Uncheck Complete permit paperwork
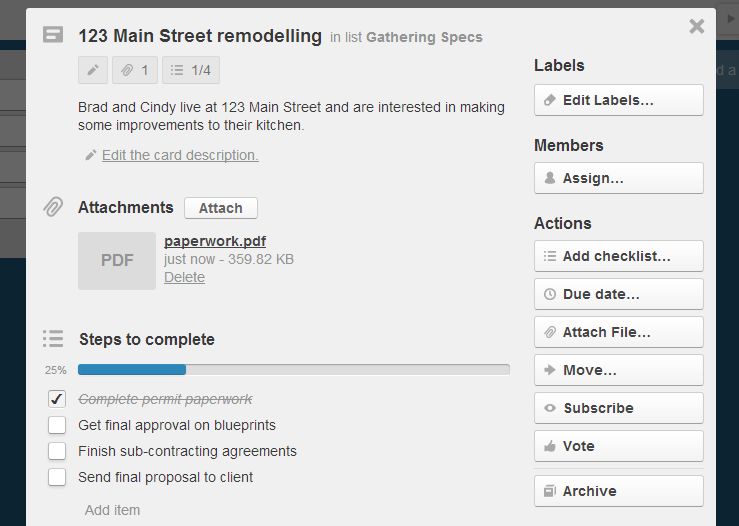Screen dimensions: 739x526 [x=57, y=399]
